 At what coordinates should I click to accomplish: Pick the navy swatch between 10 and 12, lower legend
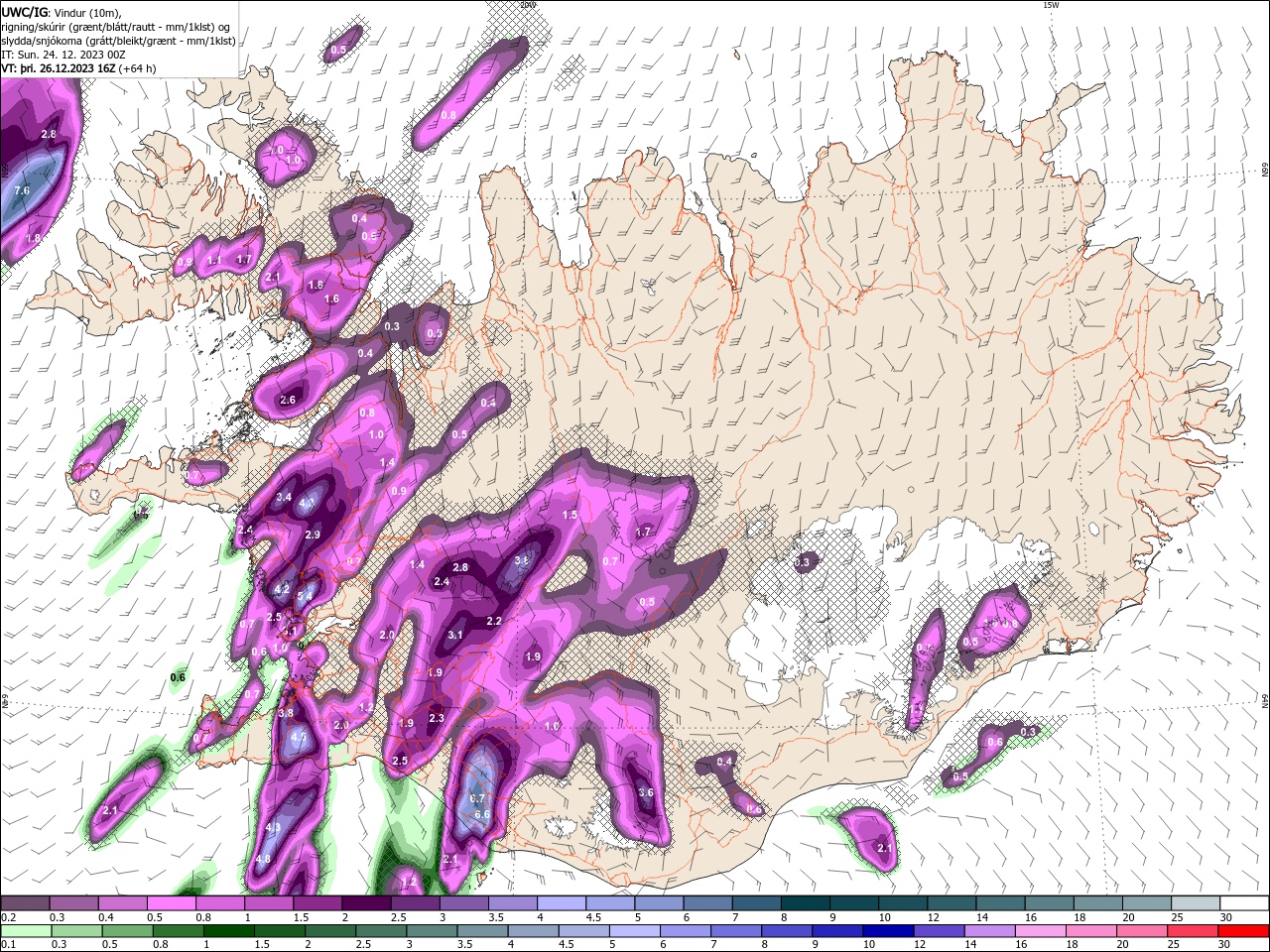[886, 931]
